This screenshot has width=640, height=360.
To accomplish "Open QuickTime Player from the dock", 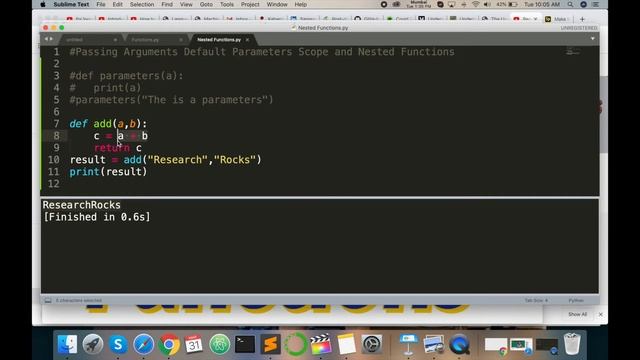I will click(x=459, y=344).
